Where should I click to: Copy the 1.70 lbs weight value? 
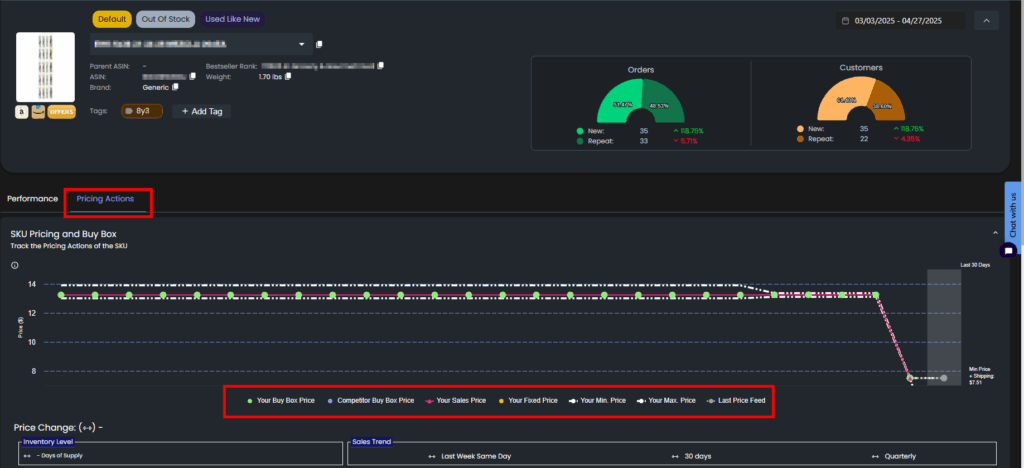(x=288, y=76)
